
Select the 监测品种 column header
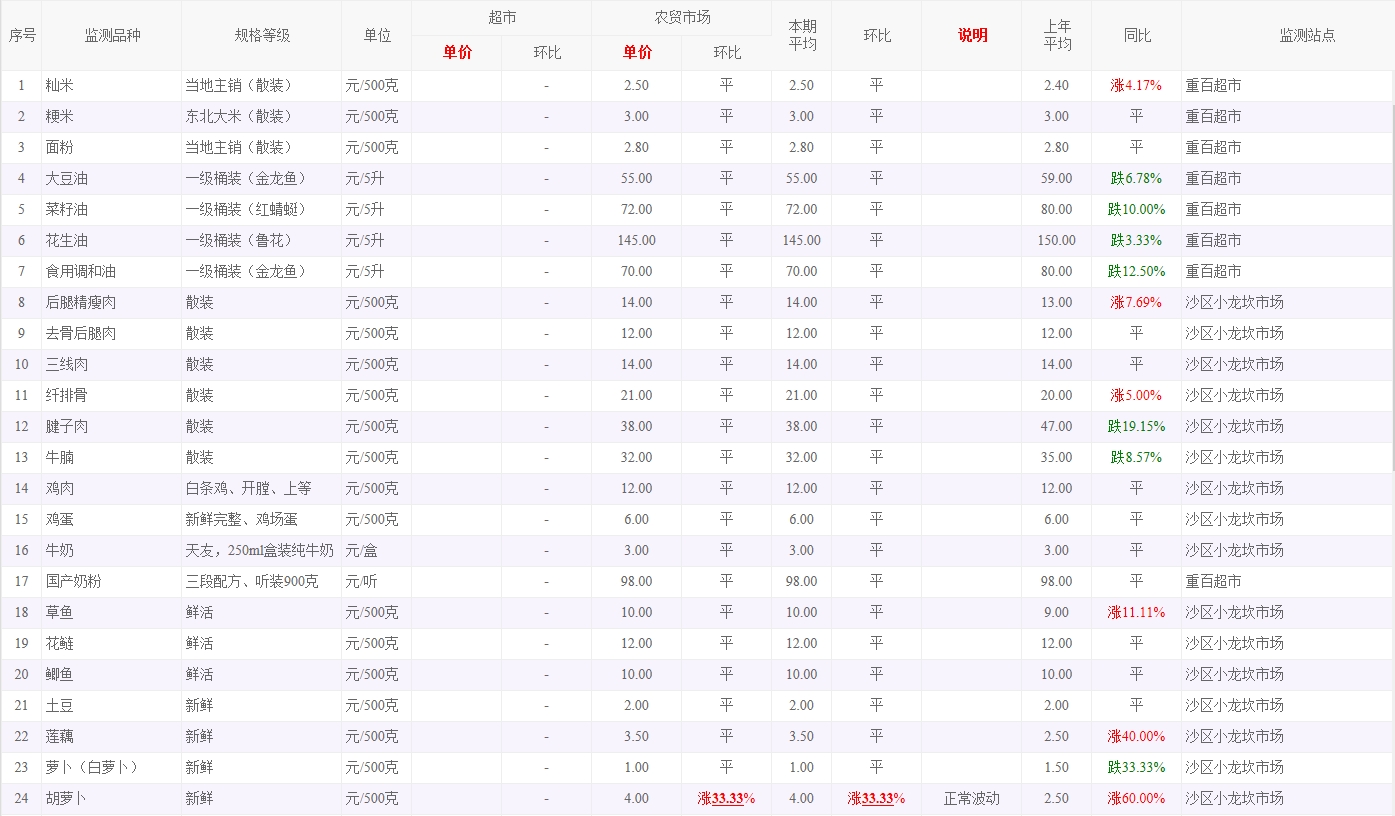tap(112, 35)
